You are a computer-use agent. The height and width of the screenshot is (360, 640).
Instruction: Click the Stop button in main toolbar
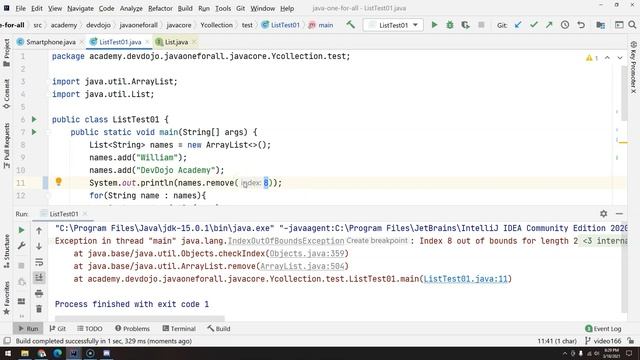[481, 25]
